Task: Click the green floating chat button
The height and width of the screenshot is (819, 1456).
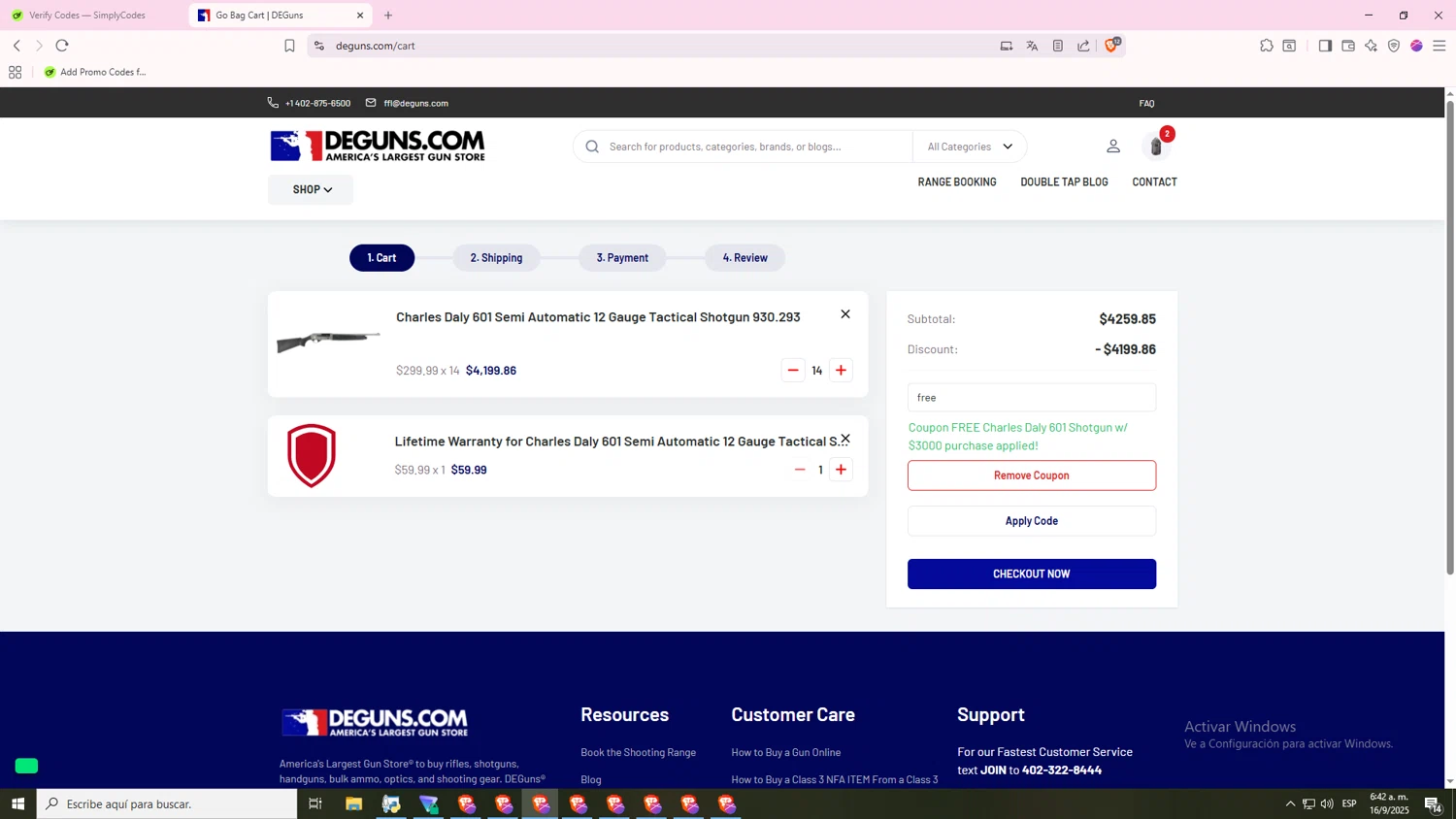Action: point(26,767)
